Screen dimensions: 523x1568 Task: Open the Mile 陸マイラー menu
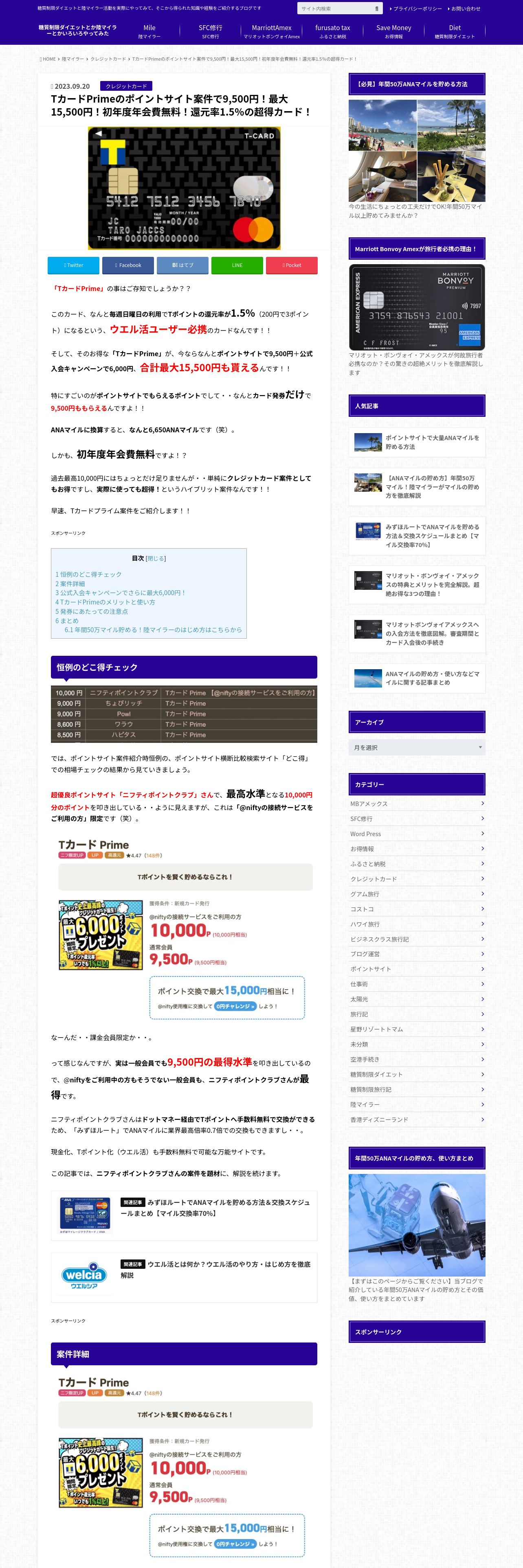[149, 32]
